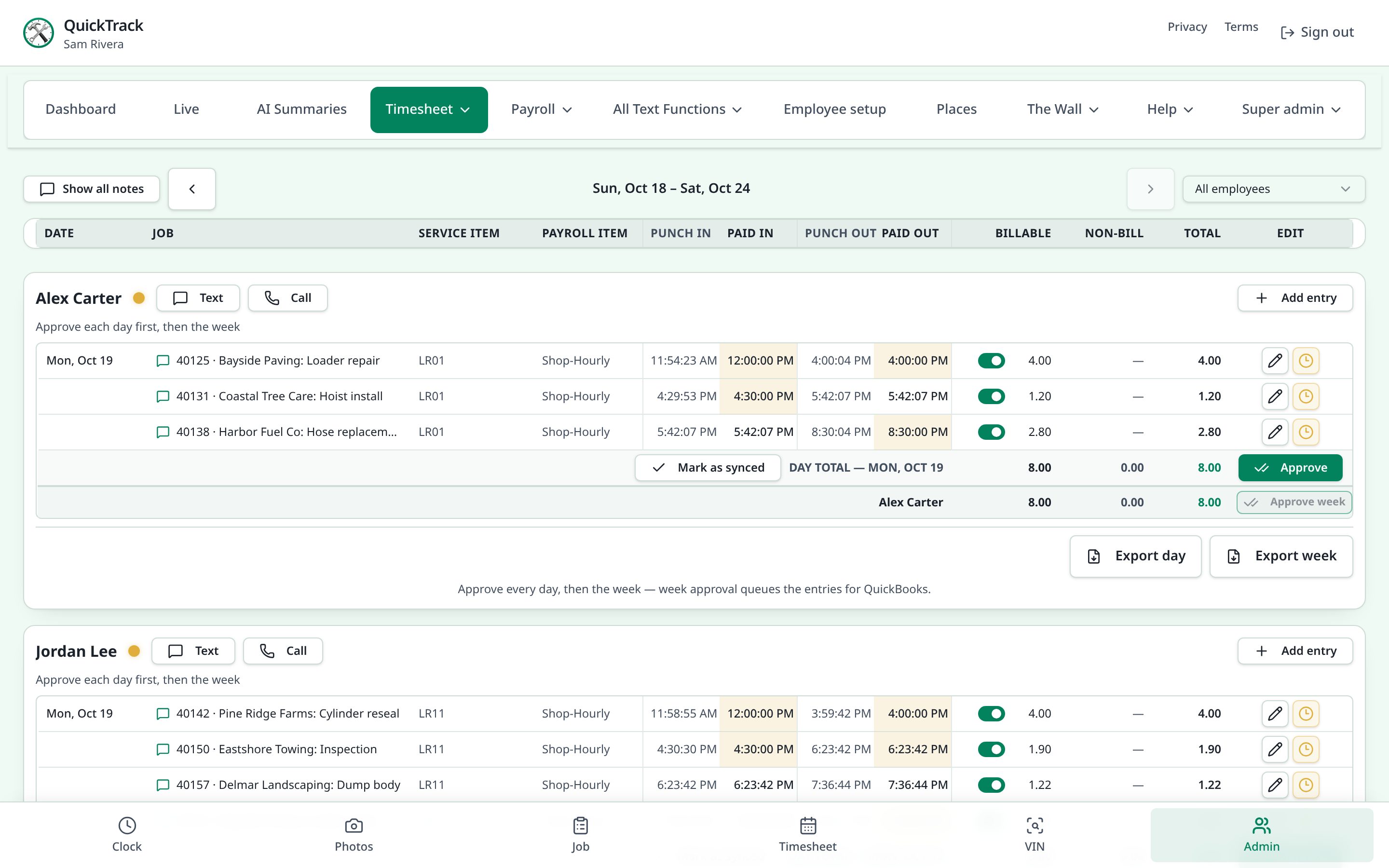This screenshot has height=868, width=1389.
Task: Toggle billable switch for Pine Ridge Farms
Action: point(991,714)
